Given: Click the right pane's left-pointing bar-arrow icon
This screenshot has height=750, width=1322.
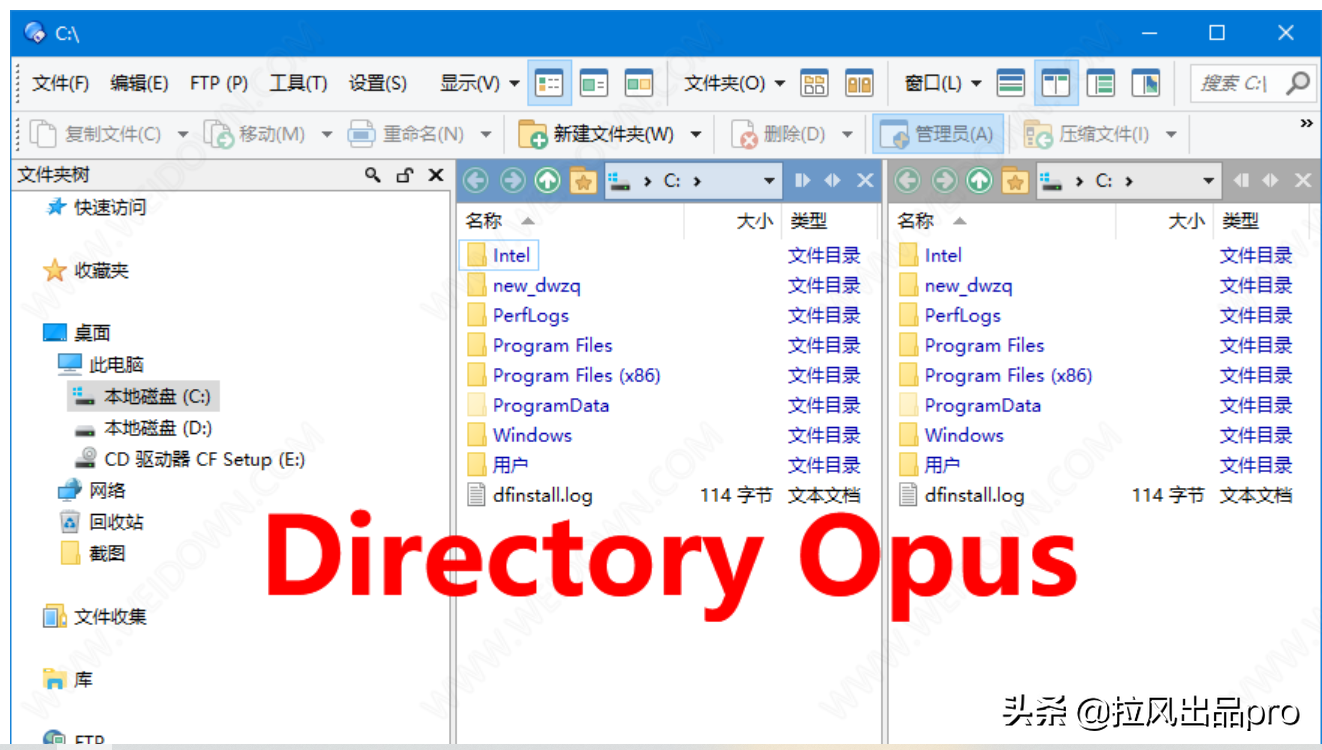Looking at the screenshot, I should tap(1240, 180).
